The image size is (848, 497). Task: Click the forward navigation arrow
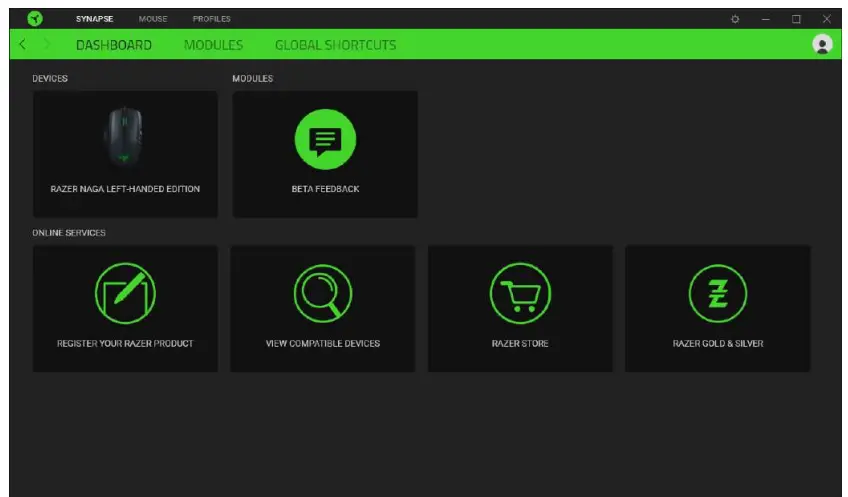tap(46, 45)
